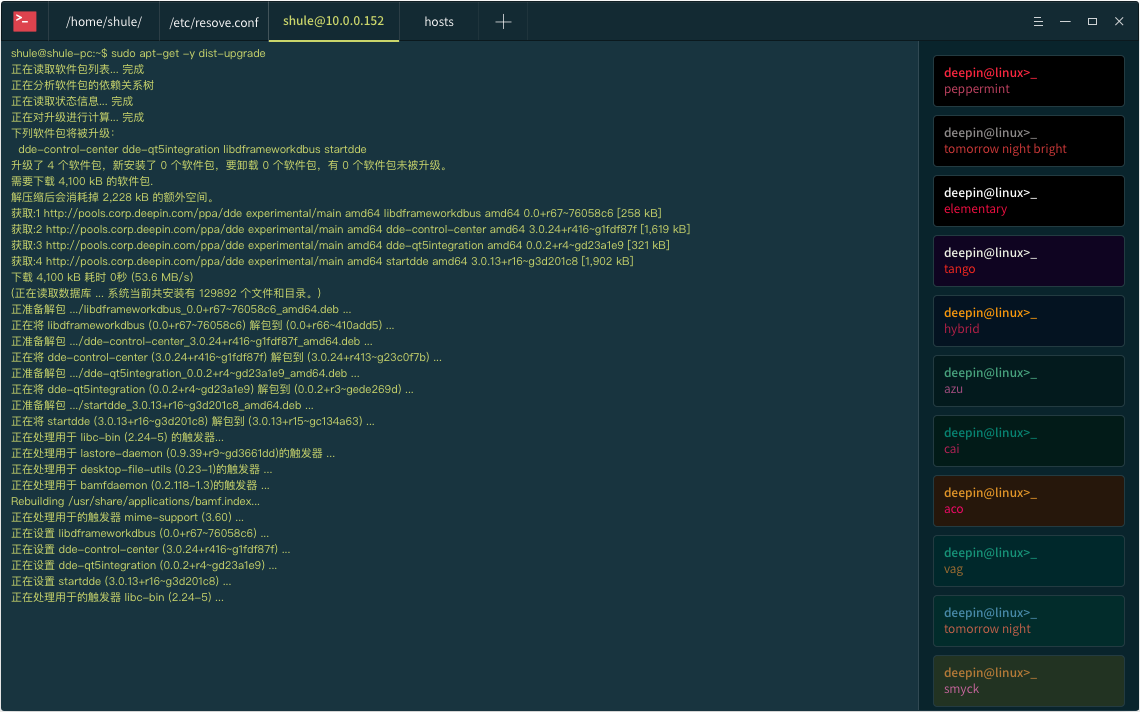
Task: Switch to the azu theme
Action: (1029, 381)
